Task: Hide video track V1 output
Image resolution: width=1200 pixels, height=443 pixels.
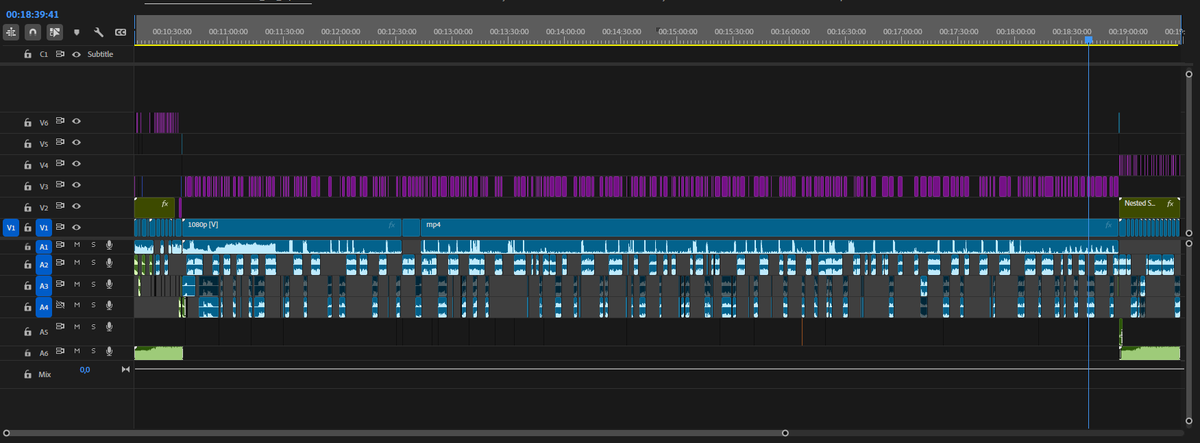Action: coord(76,228)
